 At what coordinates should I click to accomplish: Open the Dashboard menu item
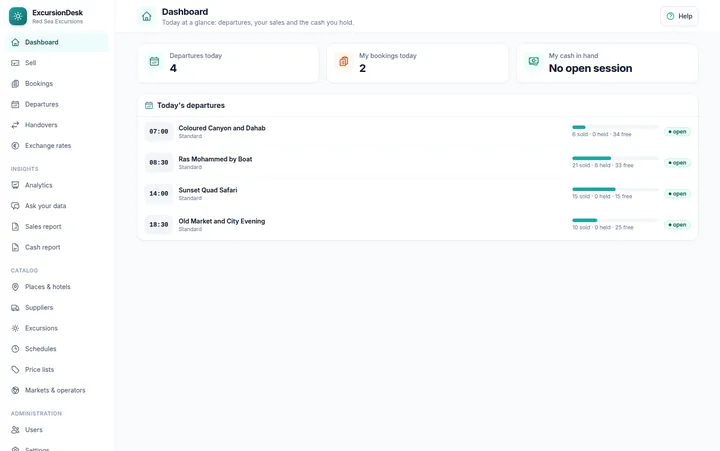57,42
